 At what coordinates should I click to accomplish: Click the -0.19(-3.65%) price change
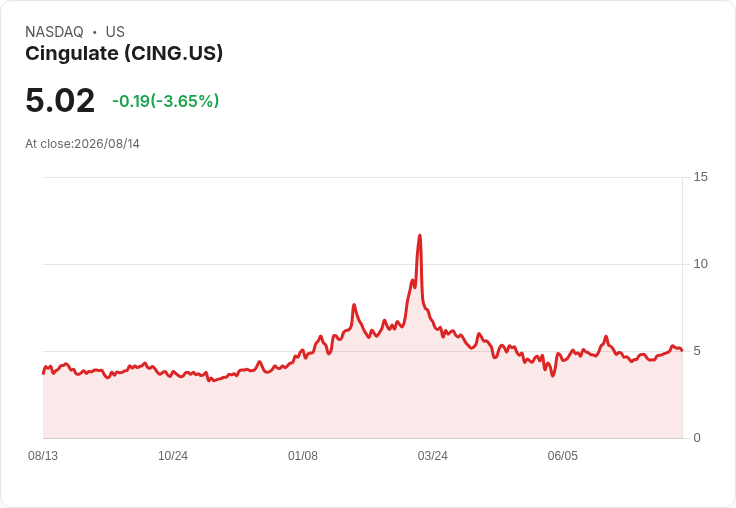(165, 101)
